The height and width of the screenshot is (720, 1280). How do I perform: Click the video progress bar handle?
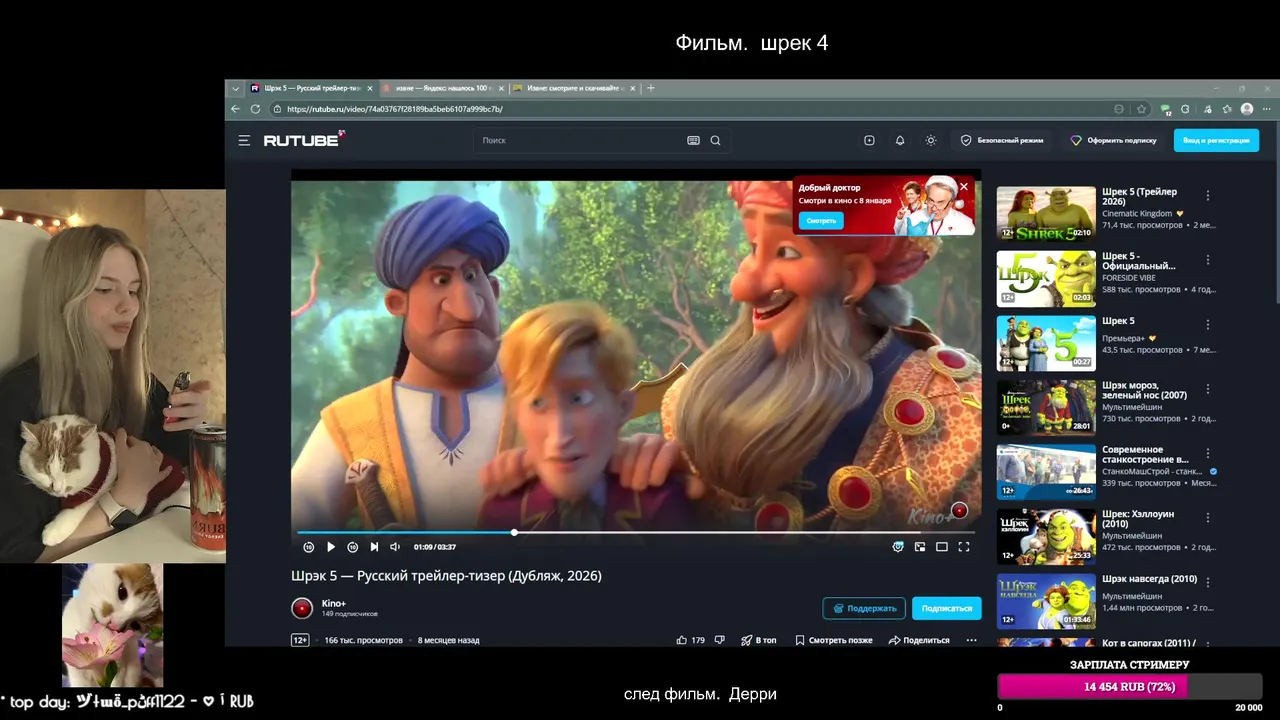tap(514, 532)
